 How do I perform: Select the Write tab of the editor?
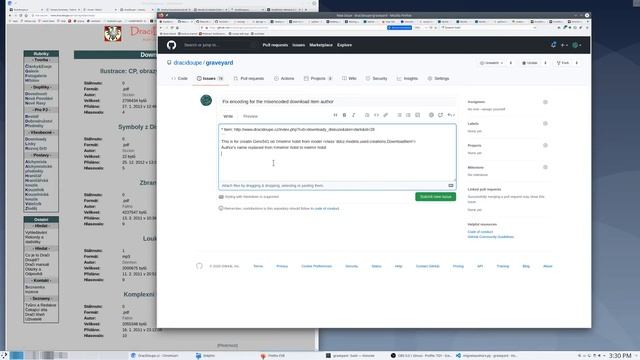click(228, 116)
